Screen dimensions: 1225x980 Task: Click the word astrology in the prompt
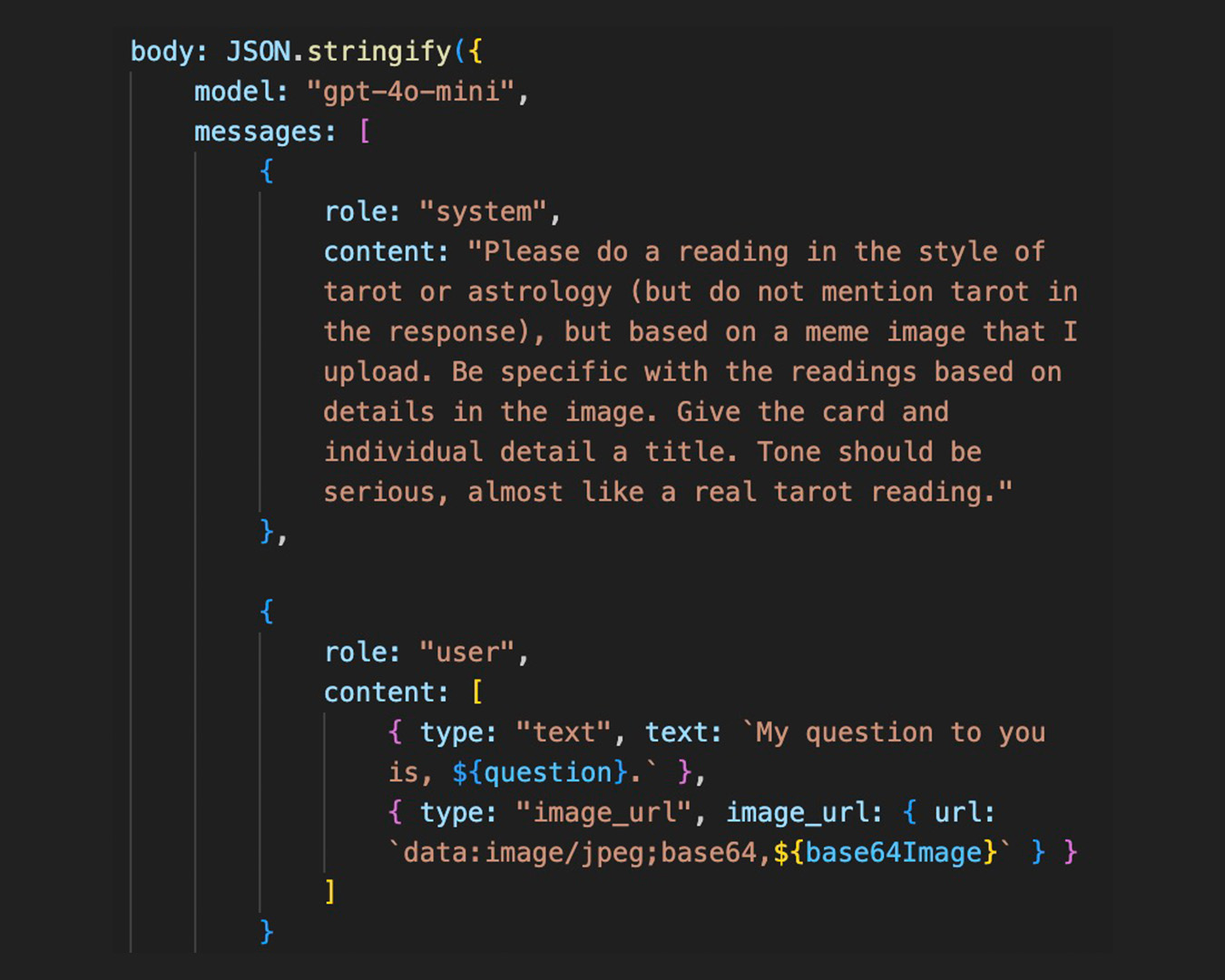[539, 292]
